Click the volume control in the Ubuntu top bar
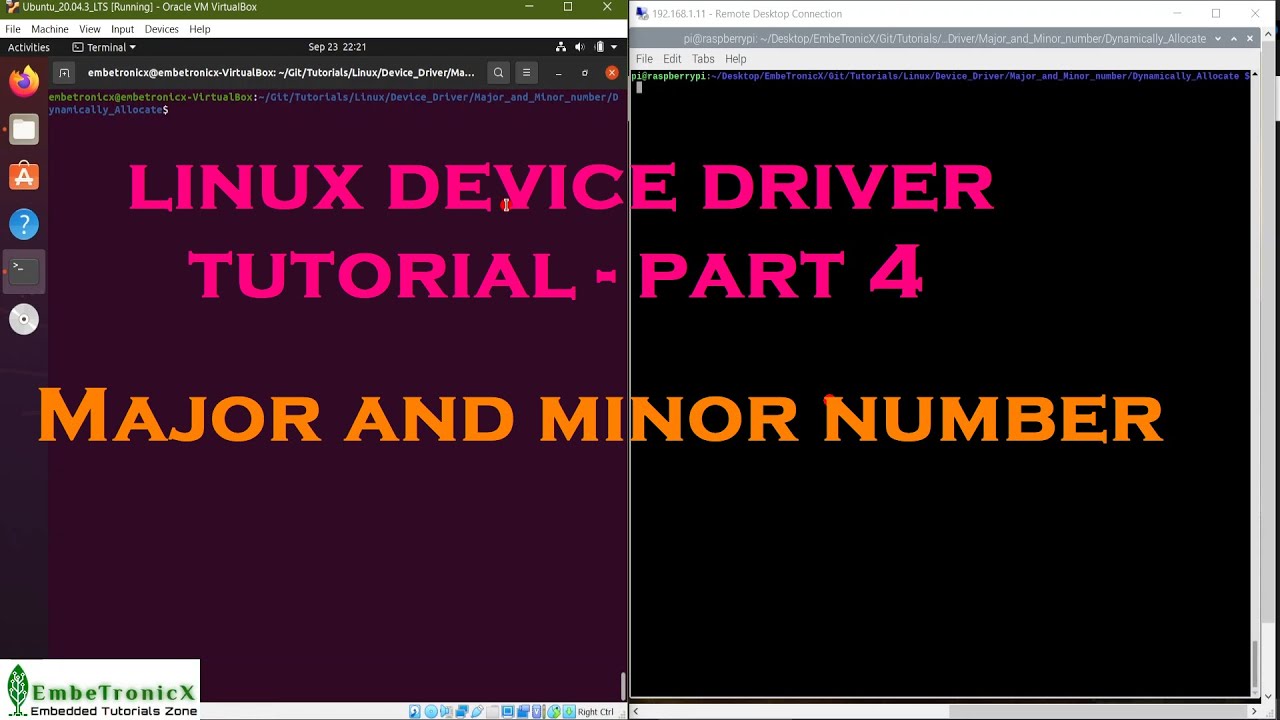This screenshot has width=1280, height=720. 579,46
